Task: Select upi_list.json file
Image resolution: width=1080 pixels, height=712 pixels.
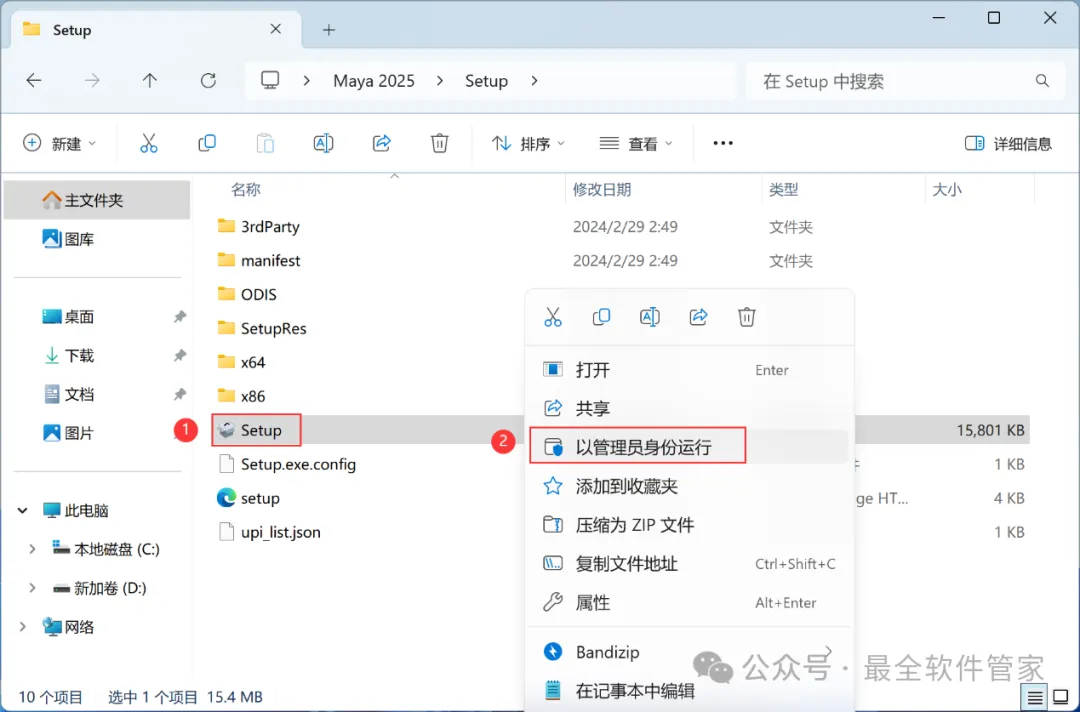Action: (x=269, y=532)
